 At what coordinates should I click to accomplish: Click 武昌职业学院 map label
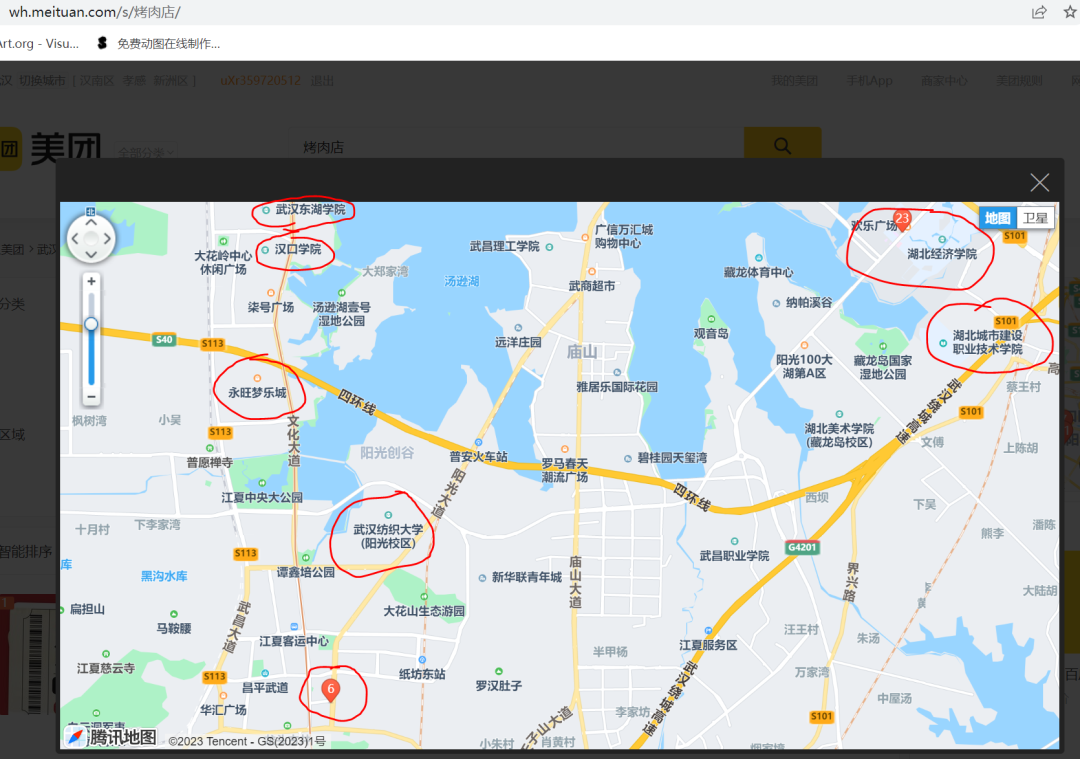(734, 555)
